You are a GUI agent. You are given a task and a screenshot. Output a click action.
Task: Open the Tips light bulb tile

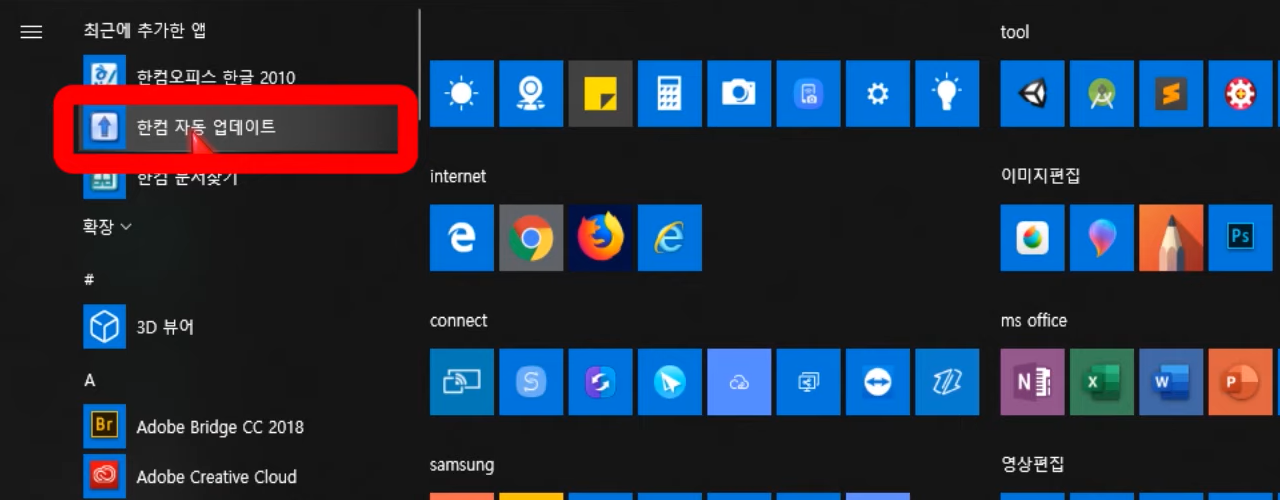point(946,94)
